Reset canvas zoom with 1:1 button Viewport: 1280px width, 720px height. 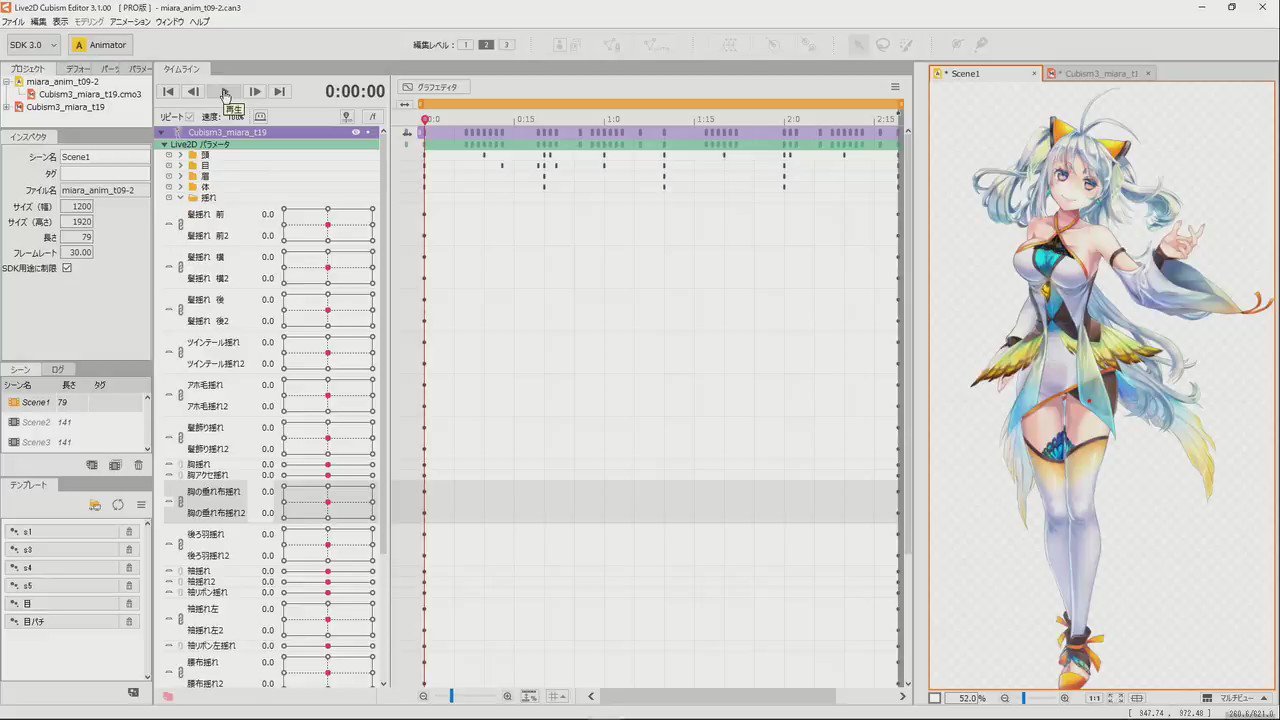(x=1095, y=698)
